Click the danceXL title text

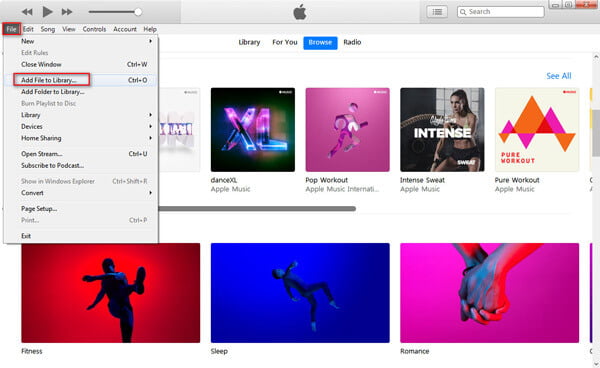[x=224, y=180]
